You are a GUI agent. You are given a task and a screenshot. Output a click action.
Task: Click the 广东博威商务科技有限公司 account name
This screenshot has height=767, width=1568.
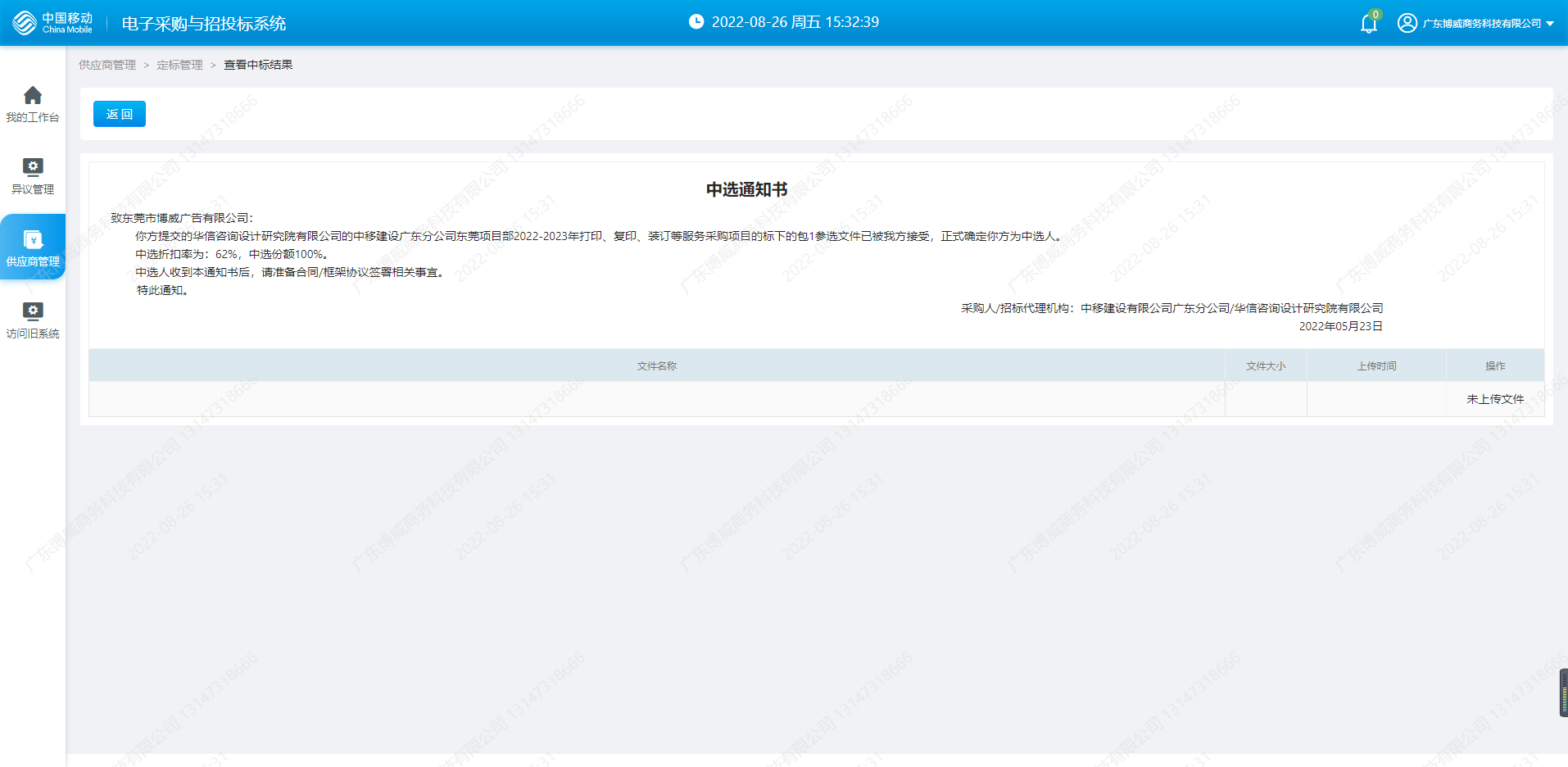[1481, 24]
